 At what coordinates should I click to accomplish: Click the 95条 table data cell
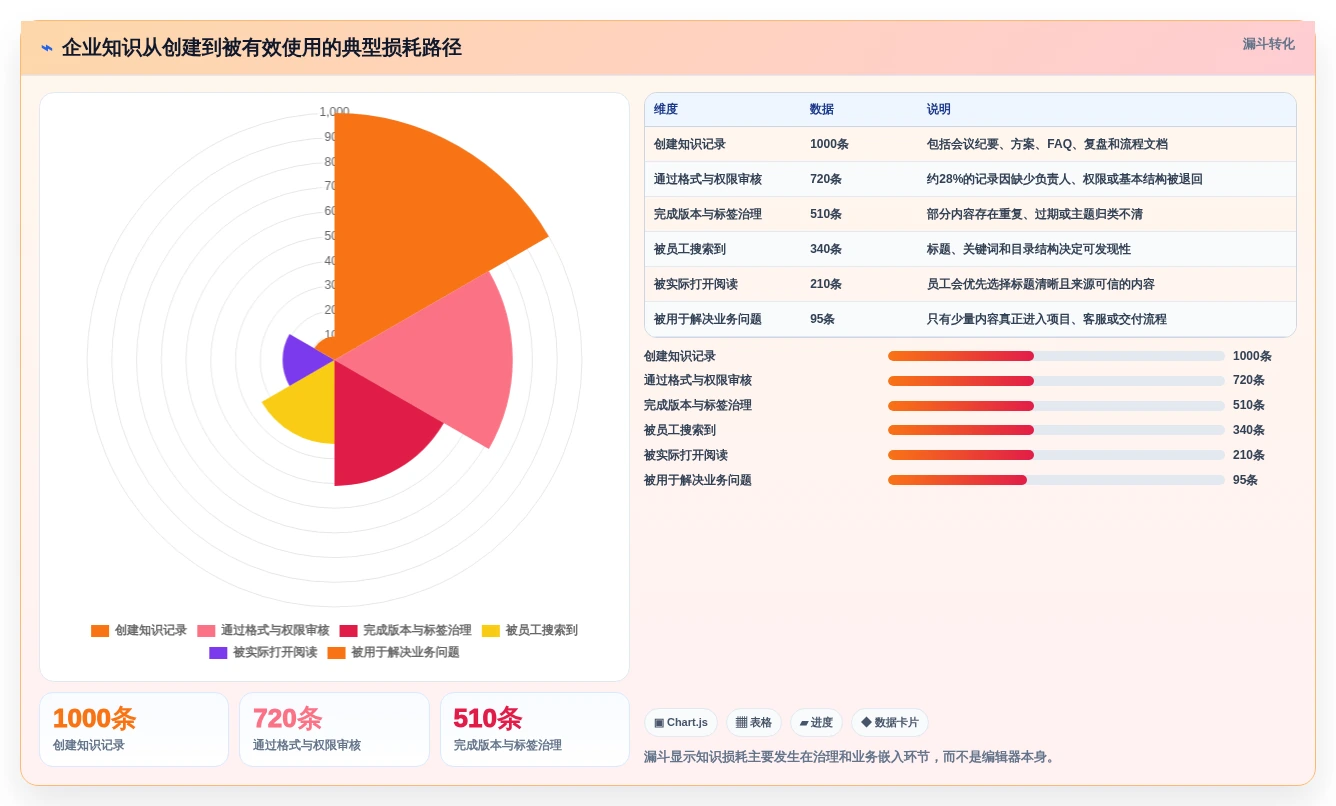(x=822, y=319)
